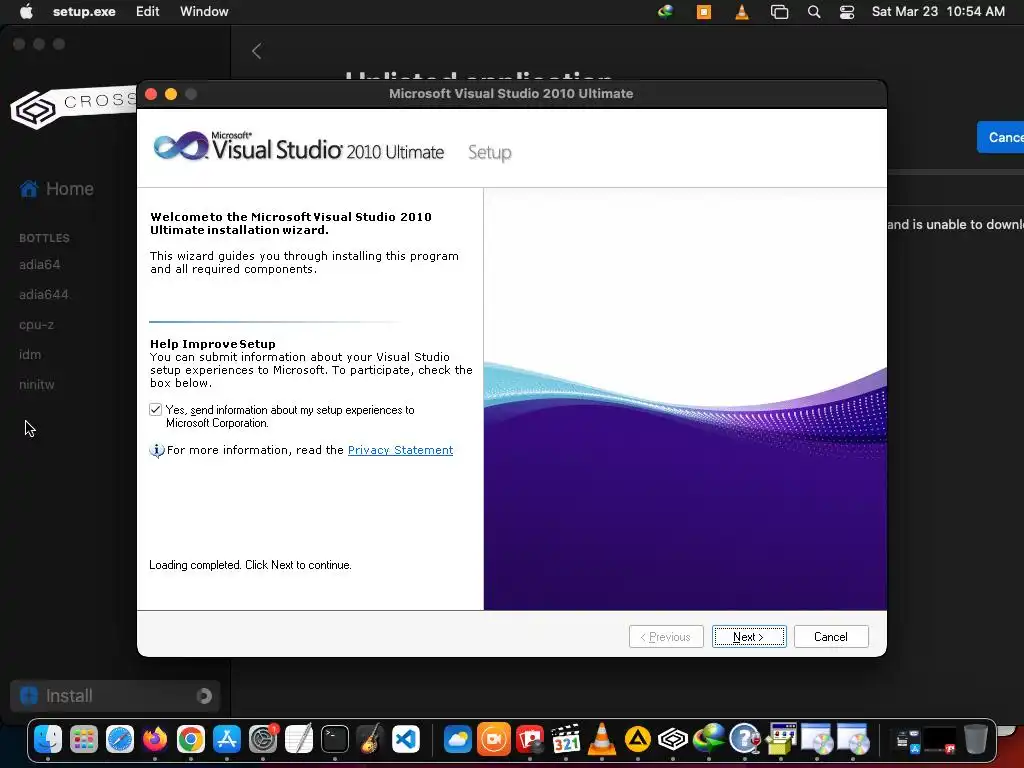1024x768 pixels.
Task: Click the arrow on the Install button
Action: [204, 696]
